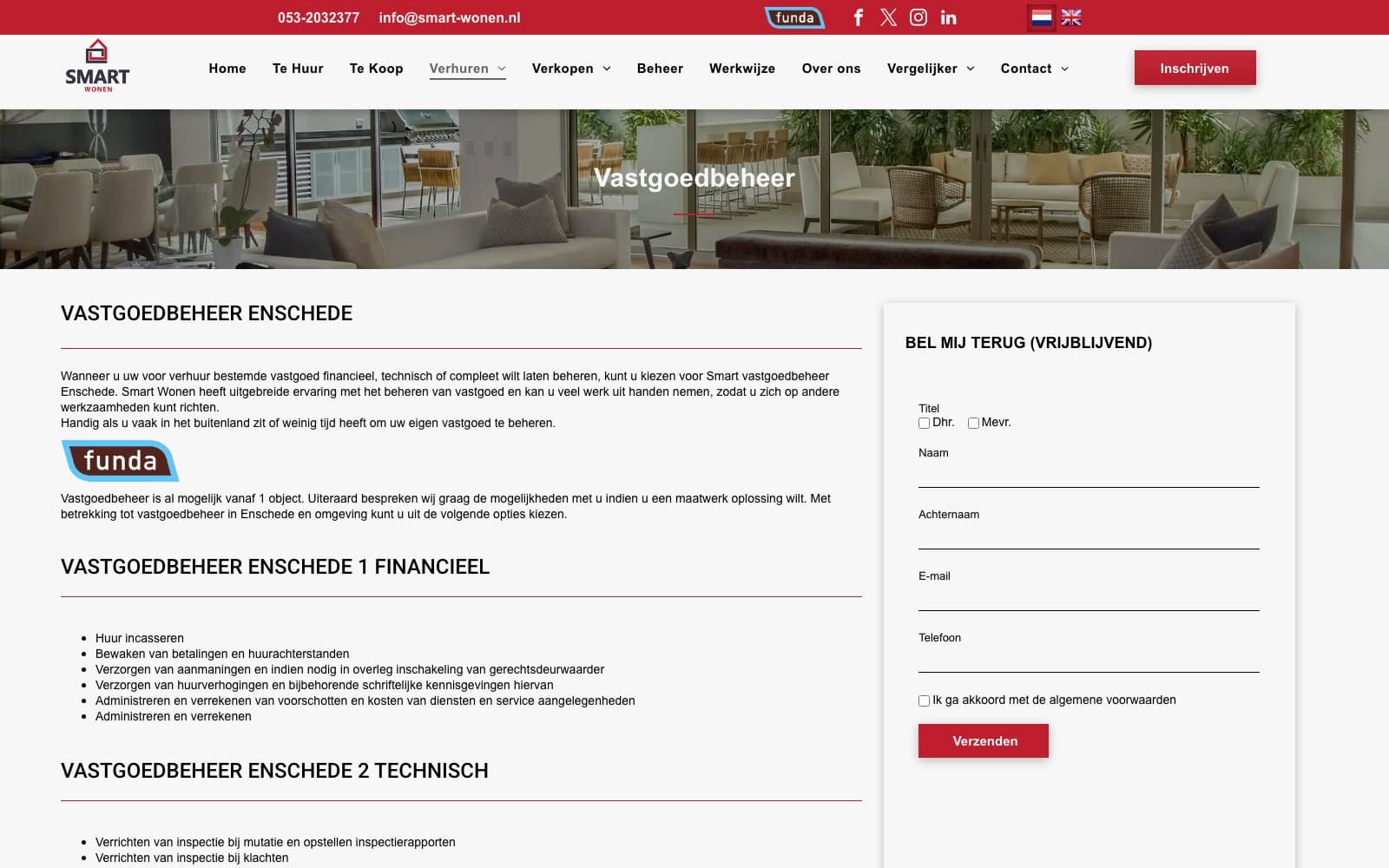Switch language using the Dutch flag
Viewport: 1389px width, 868px height.
[1042, 17]
